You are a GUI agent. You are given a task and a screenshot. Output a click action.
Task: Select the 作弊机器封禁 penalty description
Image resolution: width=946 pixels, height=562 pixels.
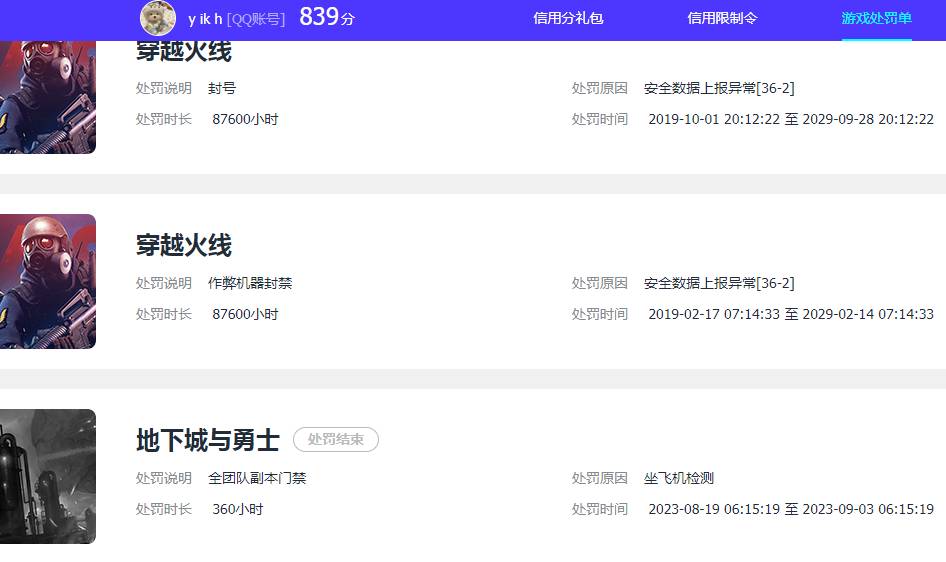pyautogui.click(x=250, y=283)
